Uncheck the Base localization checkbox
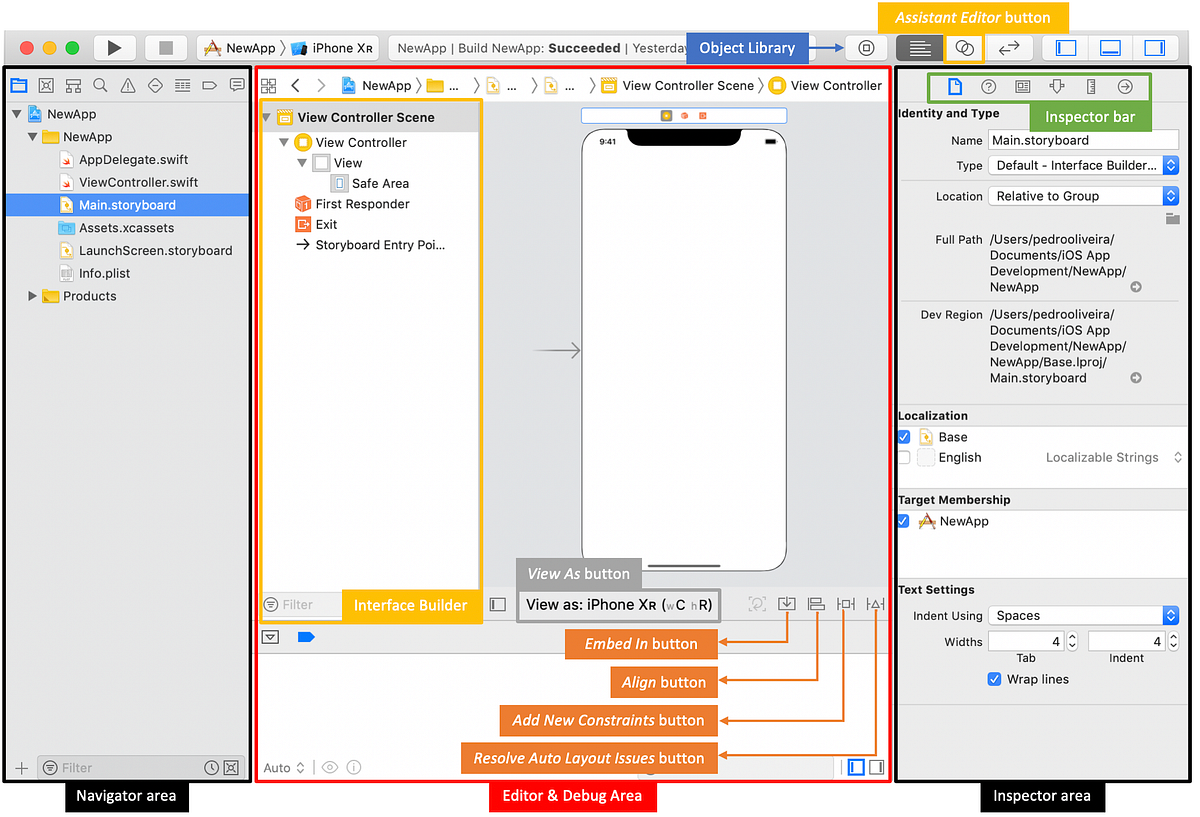This screenshot has height=817, width=1200. pyautogui.click(x=904, y=436)
